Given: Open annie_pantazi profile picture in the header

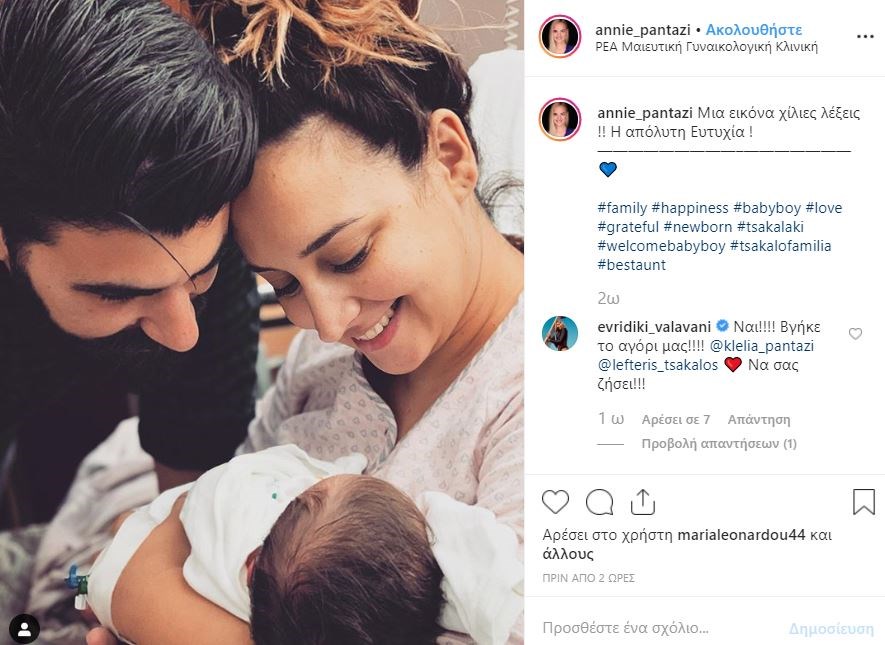Looking at the screenshot, I should [560, 37].
